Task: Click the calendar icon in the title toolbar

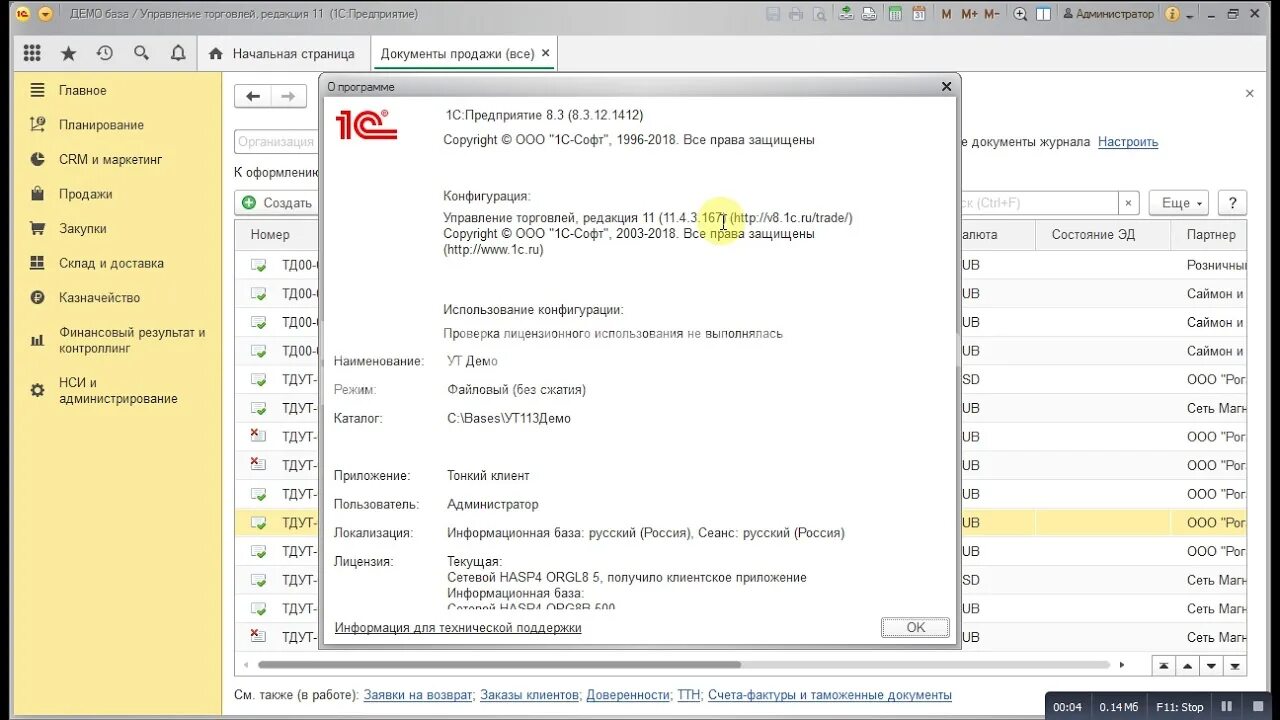Action: 919,14
